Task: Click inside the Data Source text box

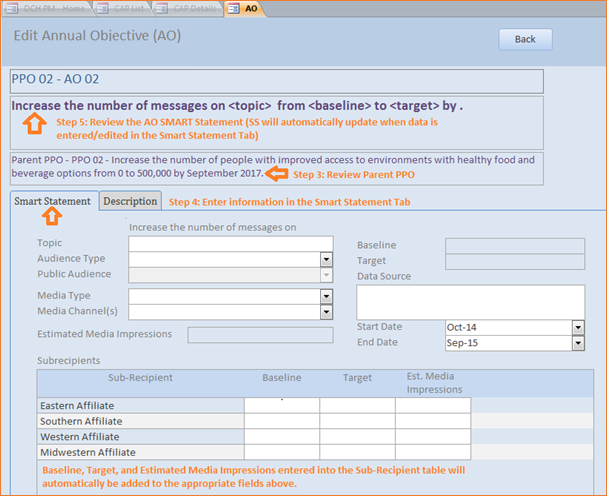Action: [x=471, y=302]
